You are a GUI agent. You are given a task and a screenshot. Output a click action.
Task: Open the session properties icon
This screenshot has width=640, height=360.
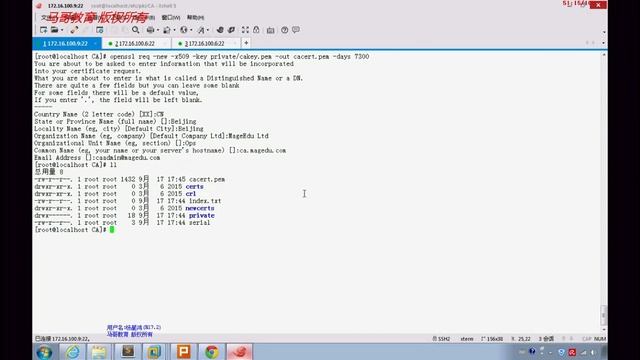coord(100,30)
